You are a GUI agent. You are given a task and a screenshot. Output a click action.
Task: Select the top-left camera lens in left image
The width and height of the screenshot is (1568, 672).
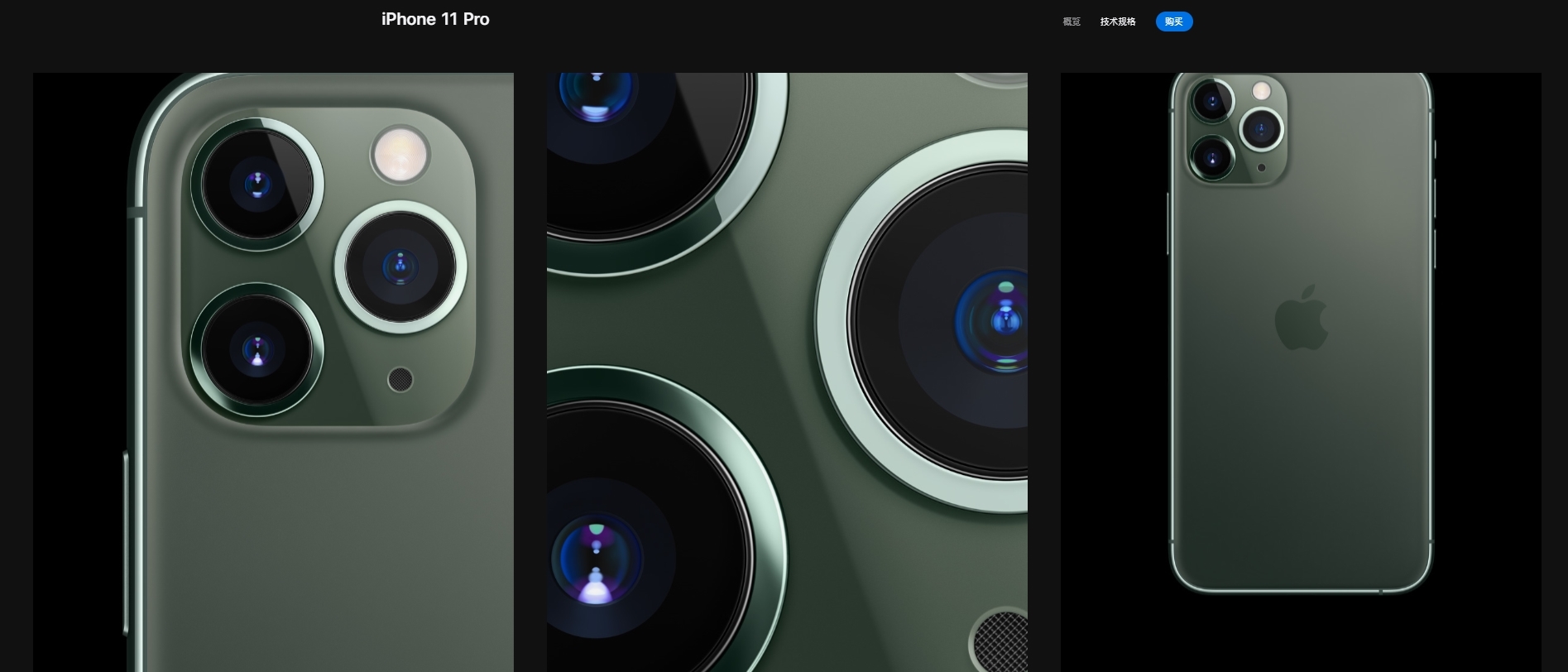click(x=257, y=184)
